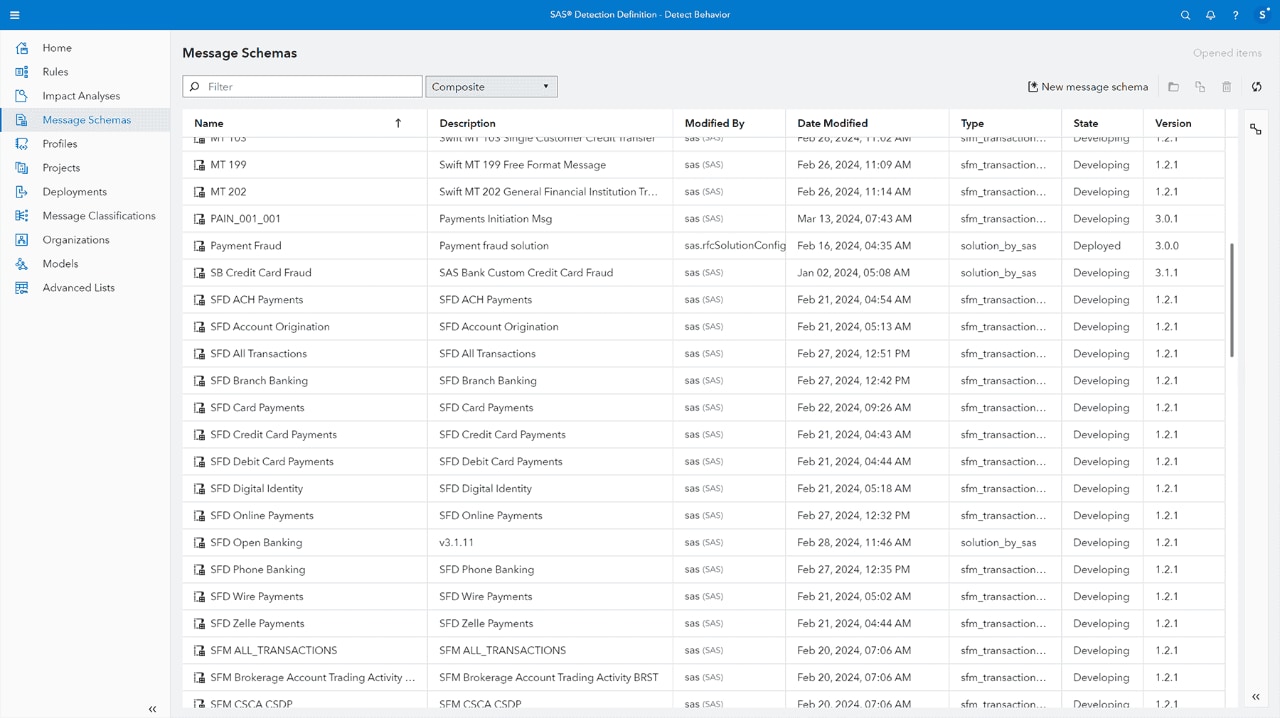Select the SFD Account Origination name cell
Viewport: 1280px width, 718px height.
(x=269, y=327)
